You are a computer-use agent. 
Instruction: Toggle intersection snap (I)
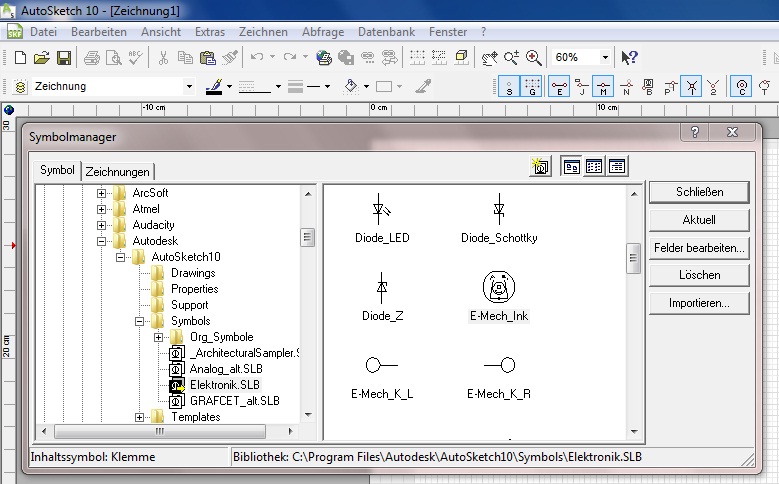(x=692, y=86)
